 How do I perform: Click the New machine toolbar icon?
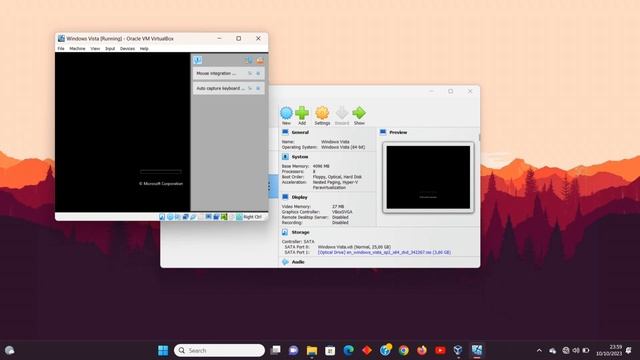click(286, 113)
